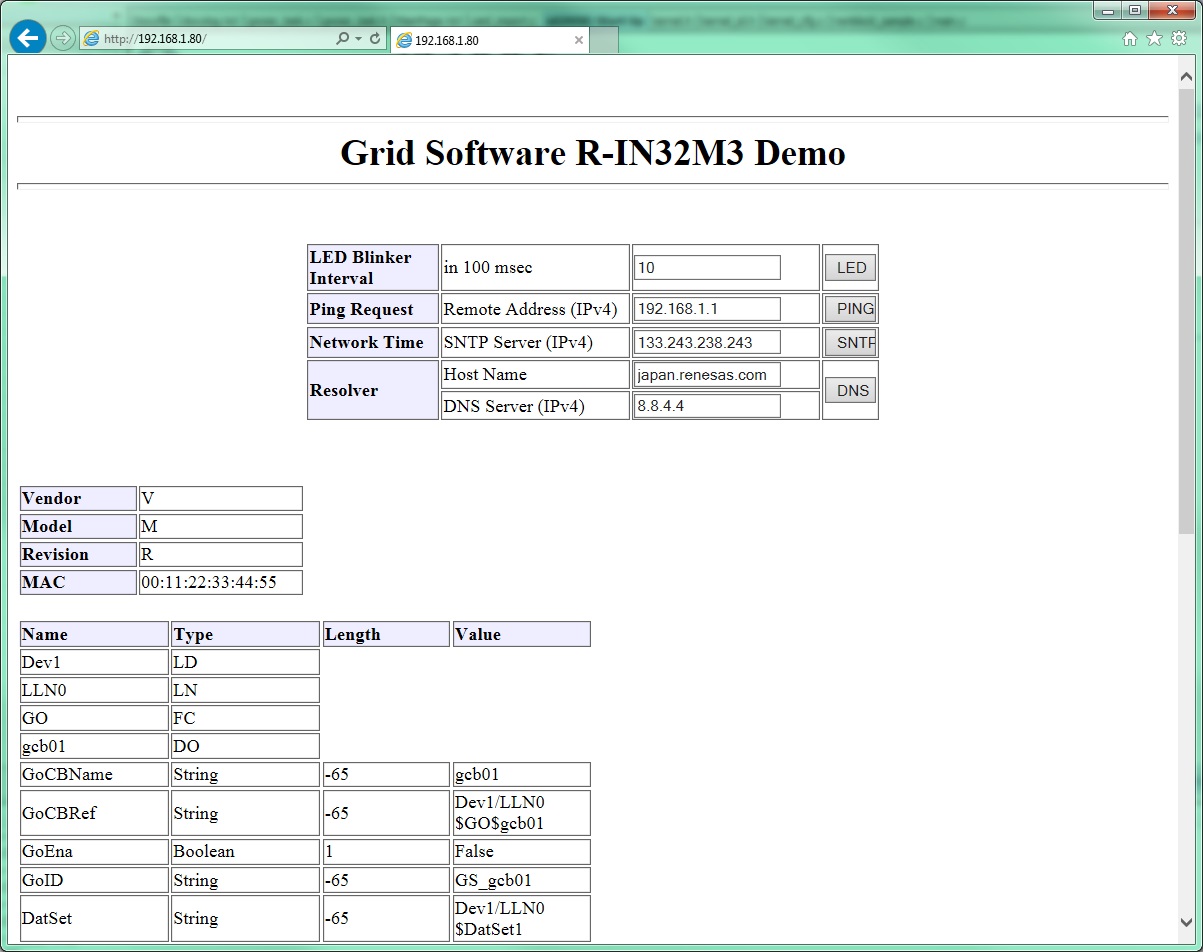The image size is (1203, 952).
Task: Click the "Network Time" label cell
Action: (x=373, y=342)
